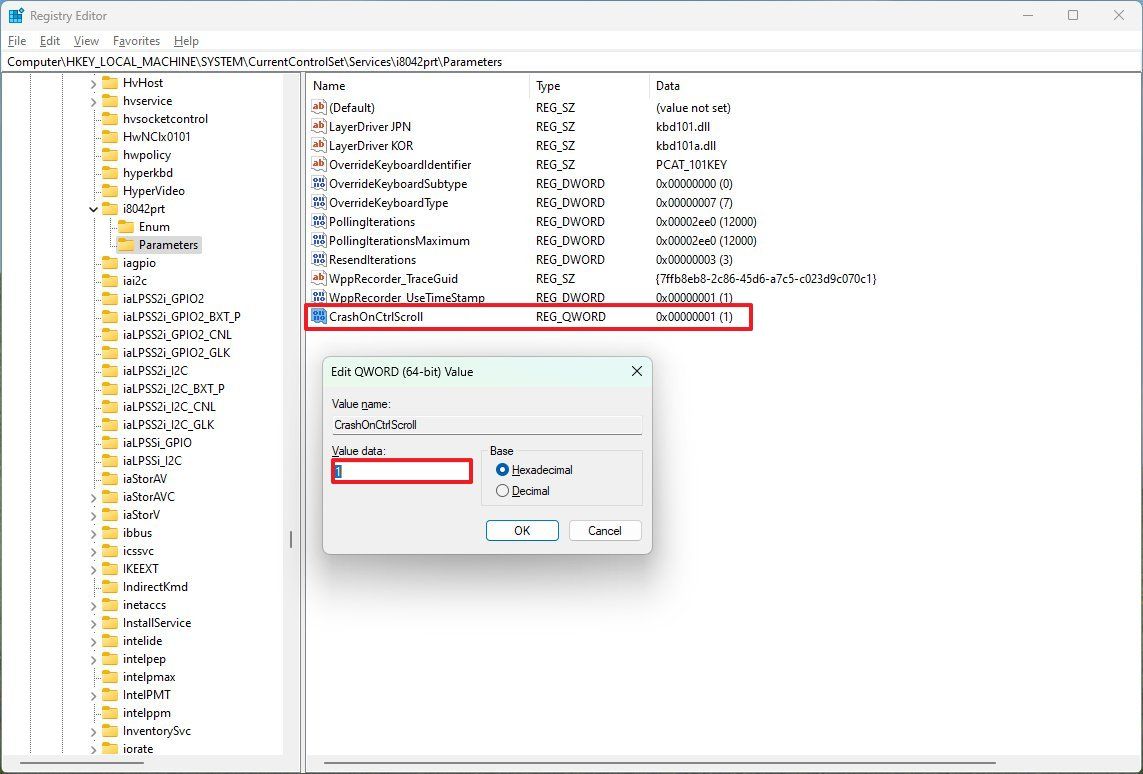Expand the InstallService tree node
Image resolution: width=1143 pixels, height=774 pixels.
pos(93,623)
